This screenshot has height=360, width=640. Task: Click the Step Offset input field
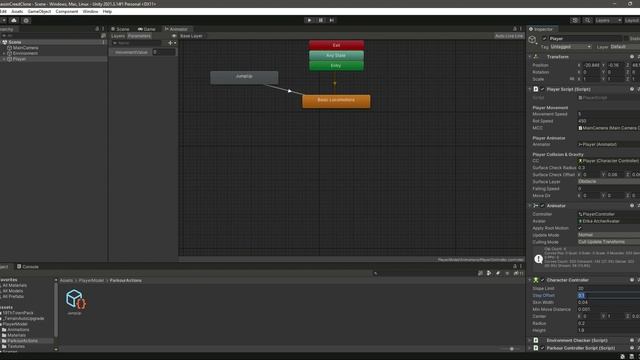click(x=609, y=296)
